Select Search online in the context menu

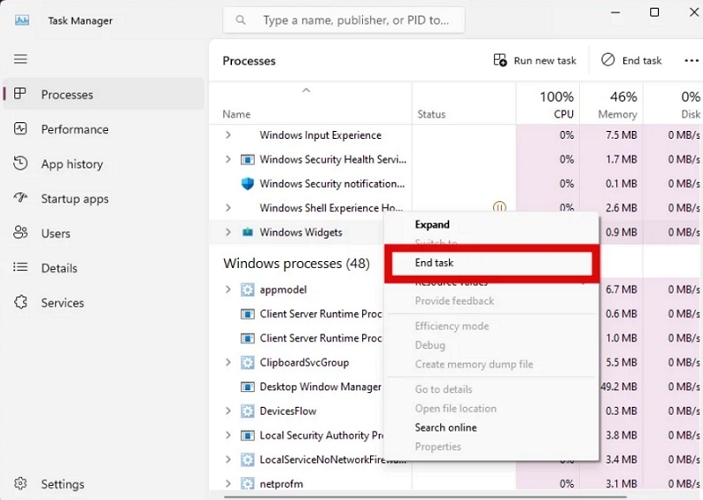[491, 427]
